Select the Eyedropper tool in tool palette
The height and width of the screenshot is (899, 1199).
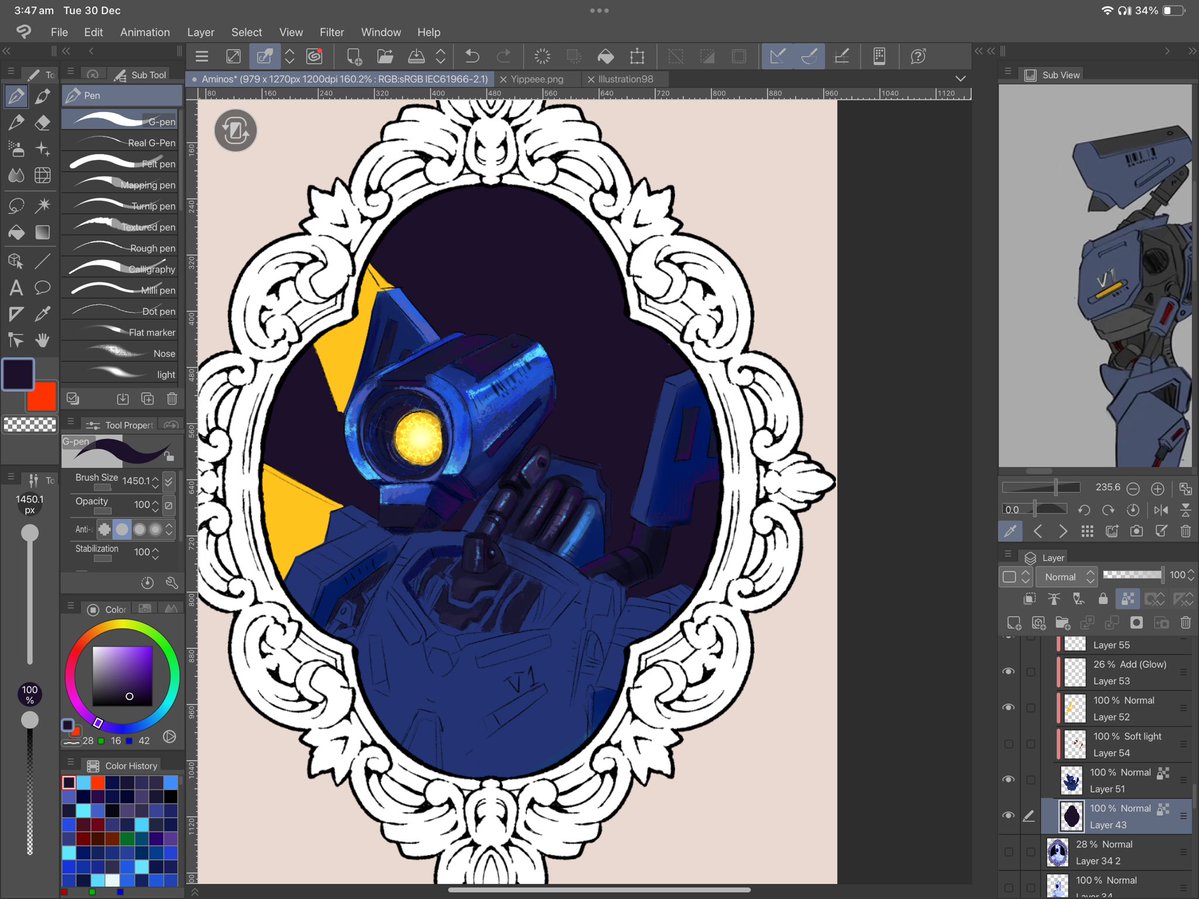[43, 314]
